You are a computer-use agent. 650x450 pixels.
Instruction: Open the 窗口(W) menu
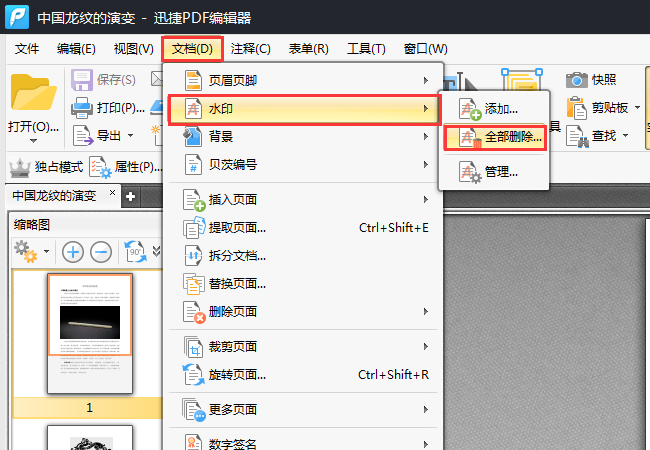pyautogui.click(x=426, y=49)
